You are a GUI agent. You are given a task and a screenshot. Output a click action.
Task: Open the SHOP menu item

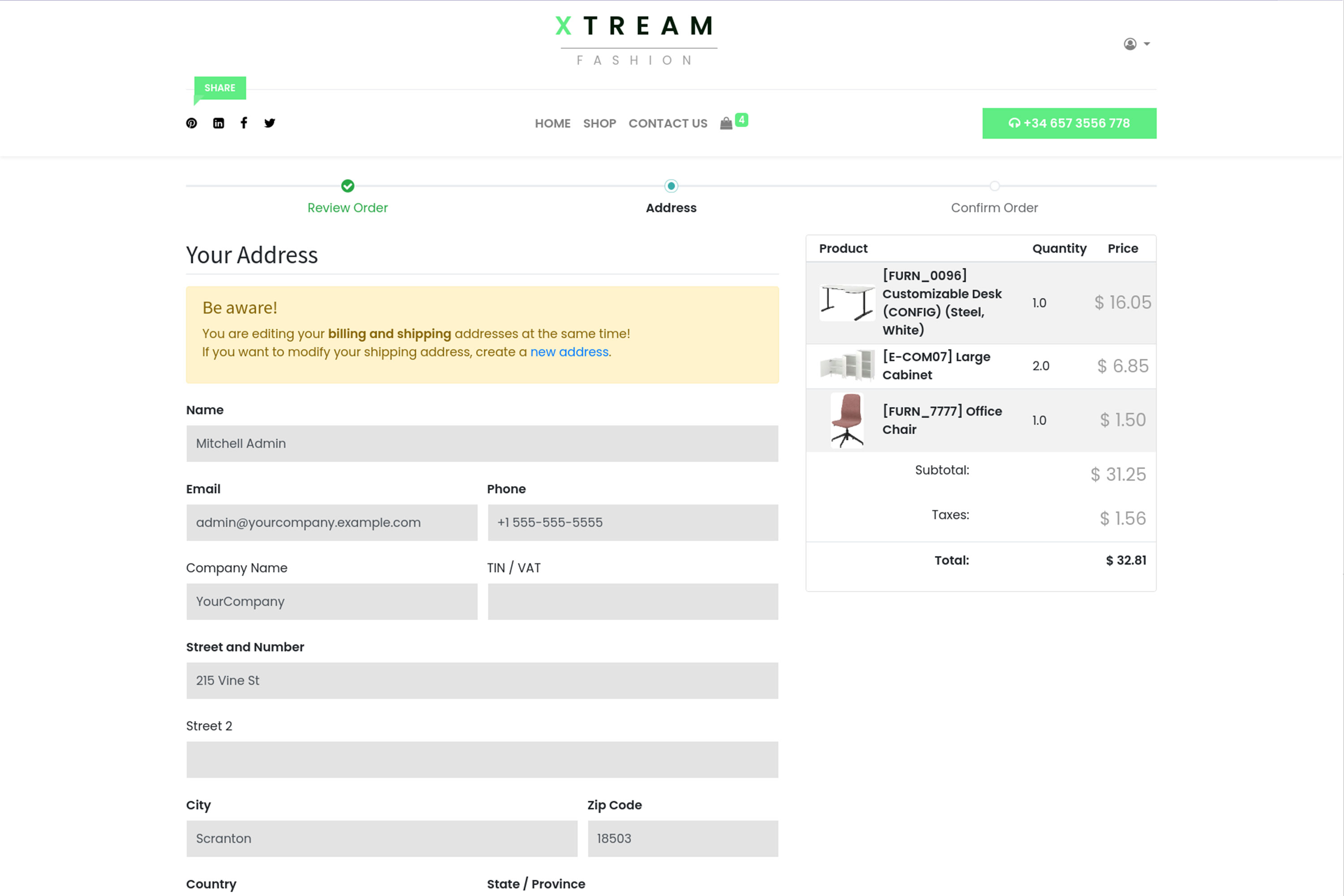click(x=599, y=124)
